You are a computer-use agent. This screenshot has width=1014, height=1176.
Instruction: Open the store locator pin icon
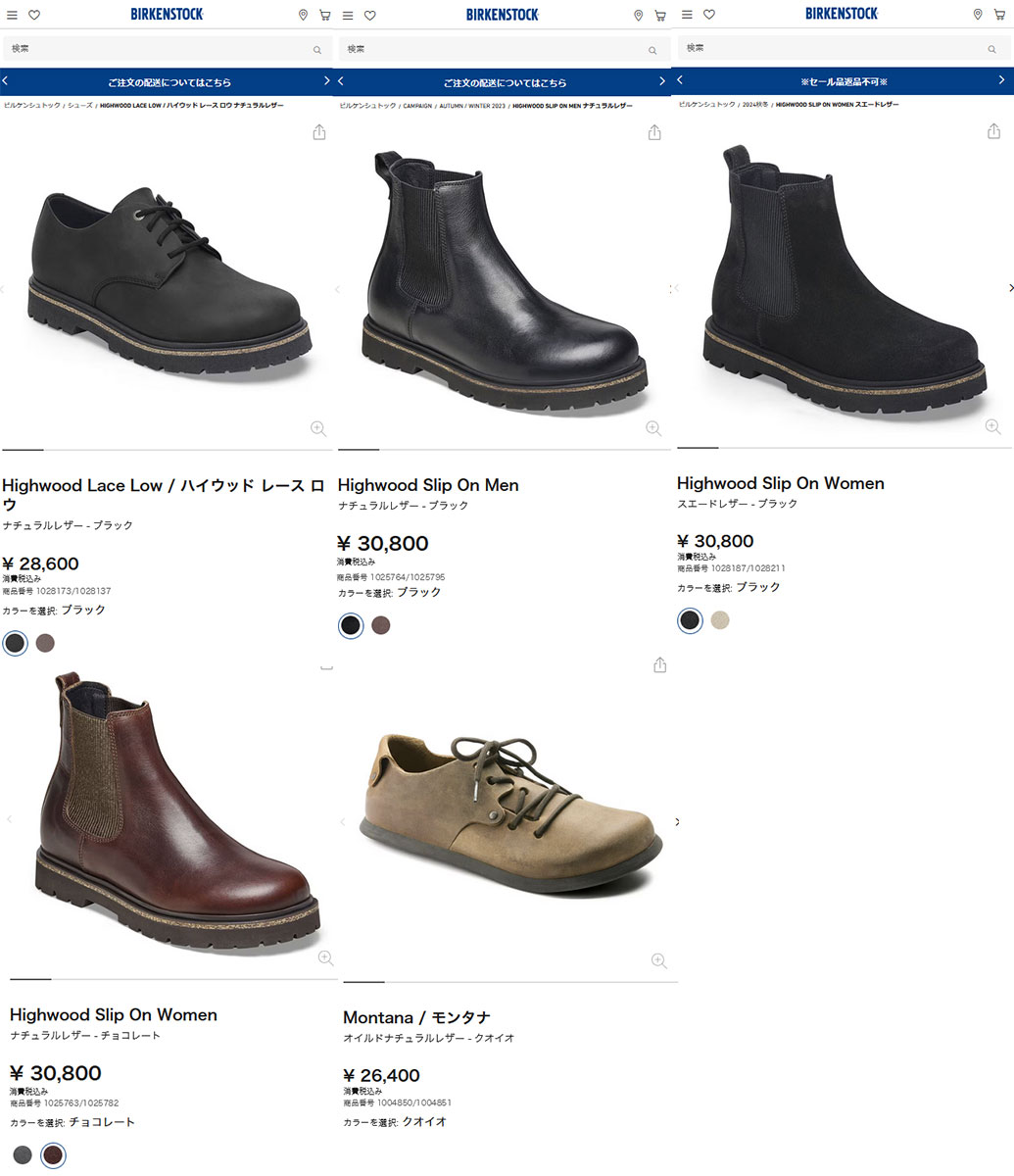point(303,15)
